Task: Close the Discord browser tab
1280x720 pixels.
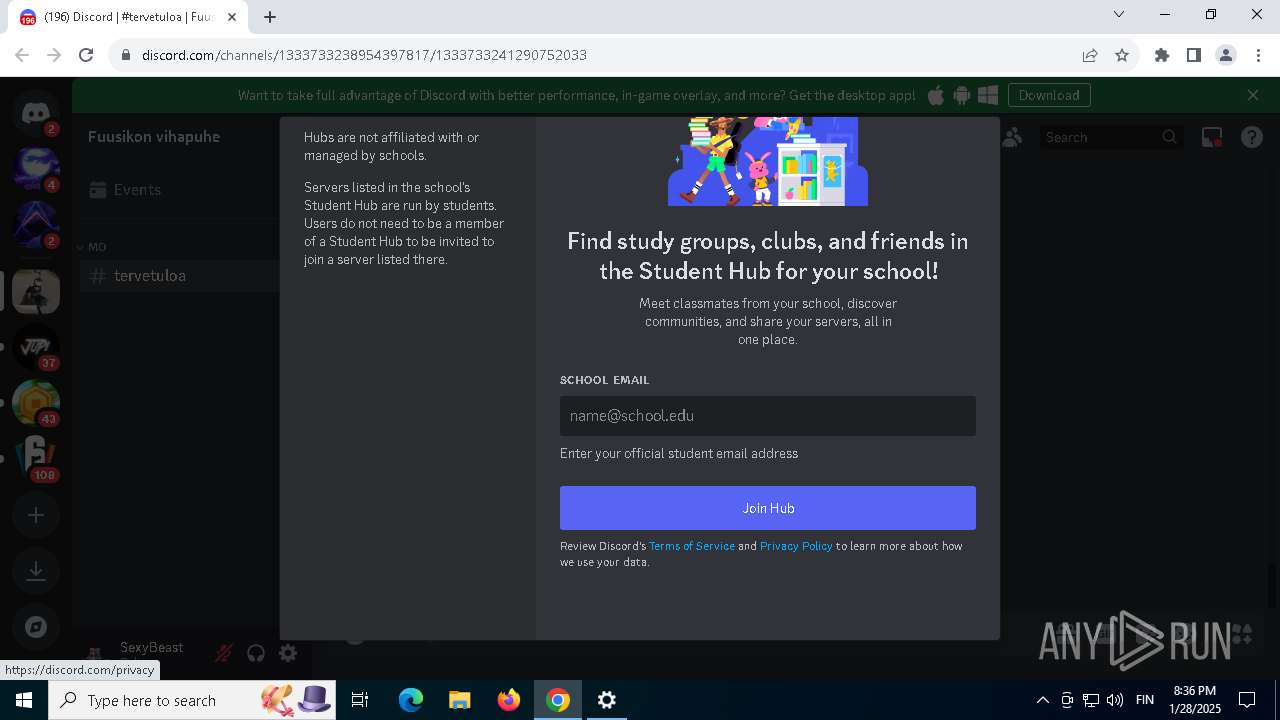Action: [232, 17]
